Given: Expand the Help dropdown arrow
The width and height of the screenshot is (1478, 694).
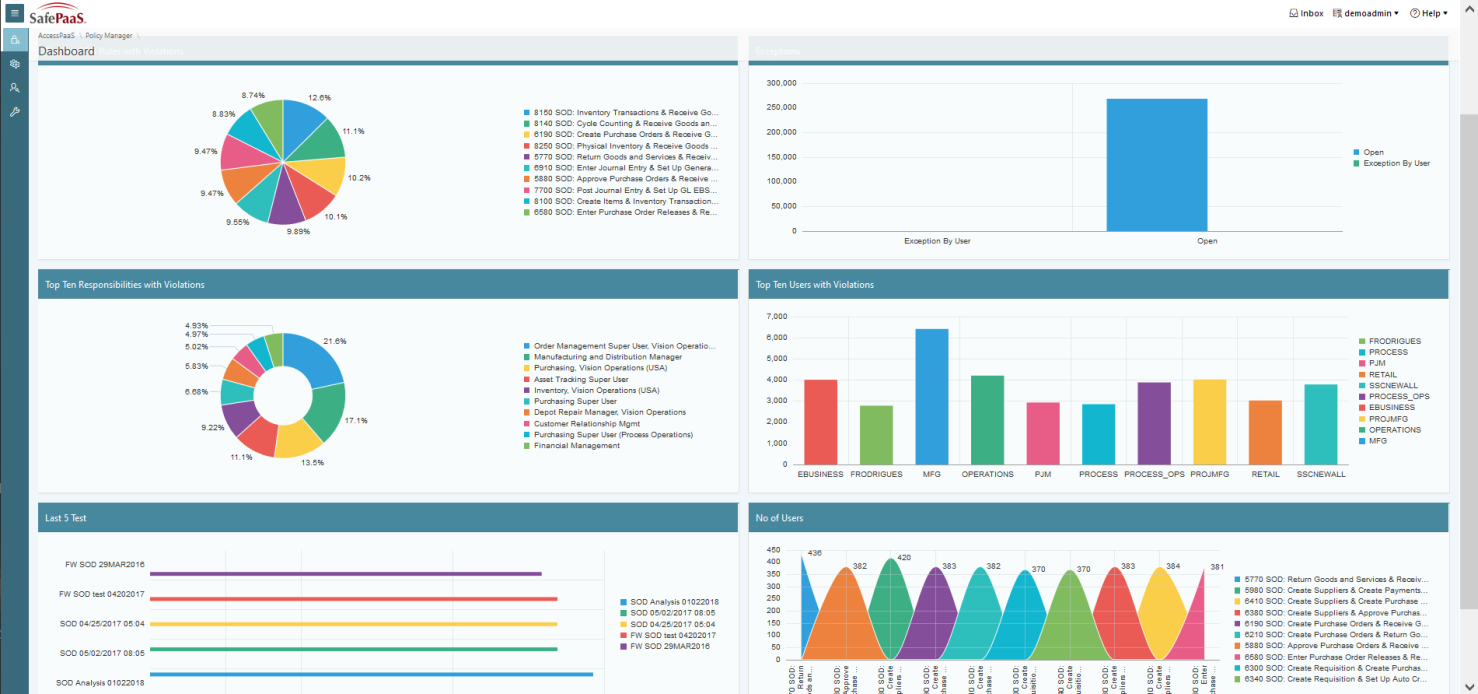Looking at the screenshot, I should [1446, 14].
